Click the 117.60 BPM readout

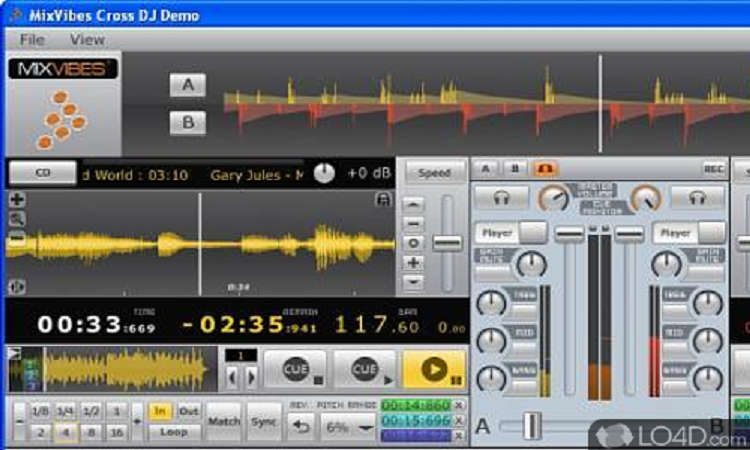[377, 325]
